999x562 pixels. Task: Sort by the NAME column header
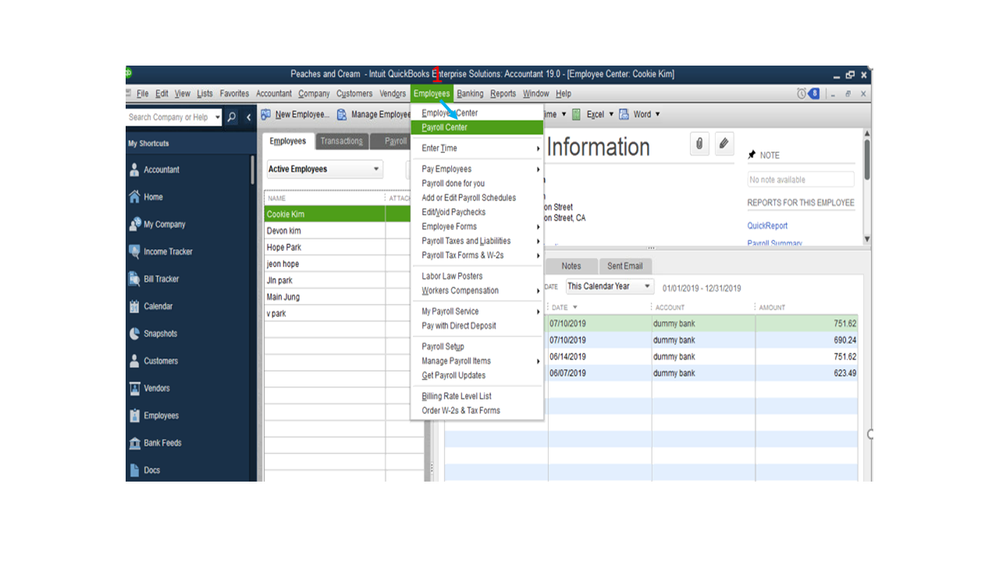tap(277, 199)
